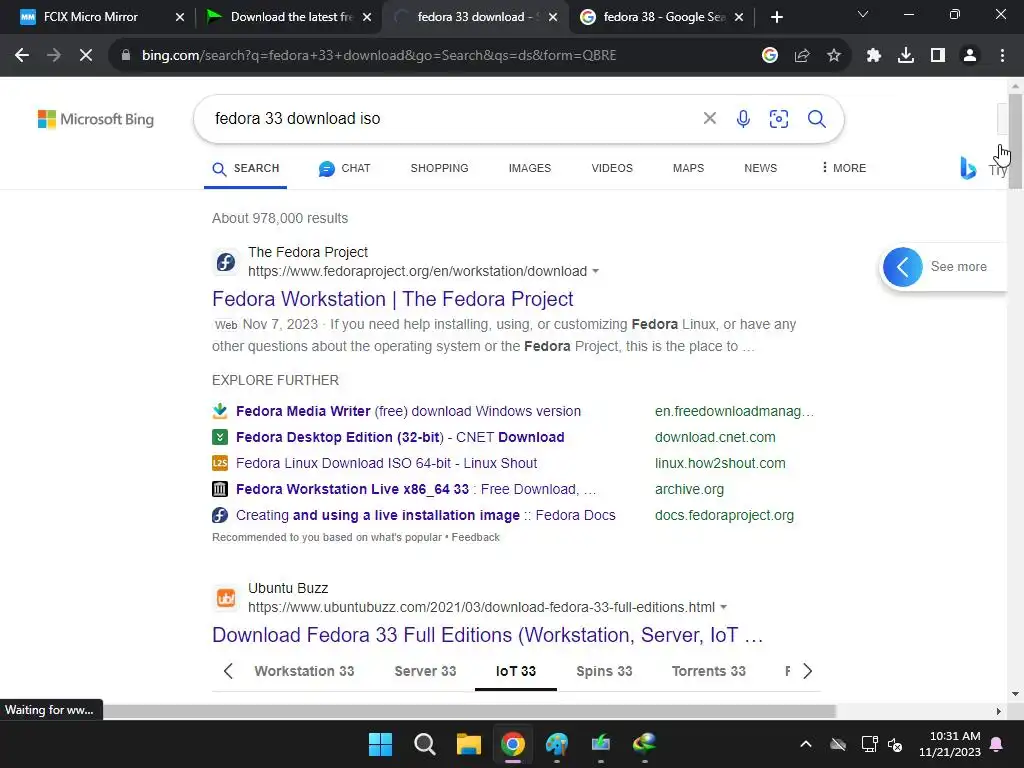The width and height of the screenshot is (1024, 768).
Task: Select the SHOPPING search tab
Action: pyautogui.click(x=440, y=168)
